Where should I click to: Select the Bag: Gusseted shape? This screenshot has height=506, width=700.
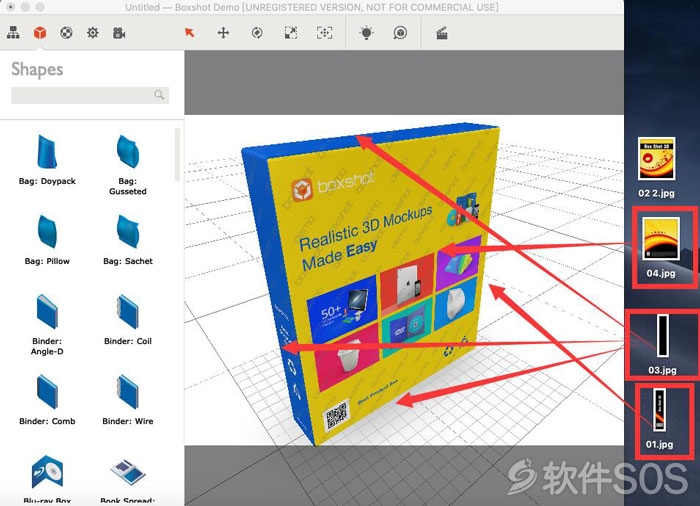click(128, 164)
